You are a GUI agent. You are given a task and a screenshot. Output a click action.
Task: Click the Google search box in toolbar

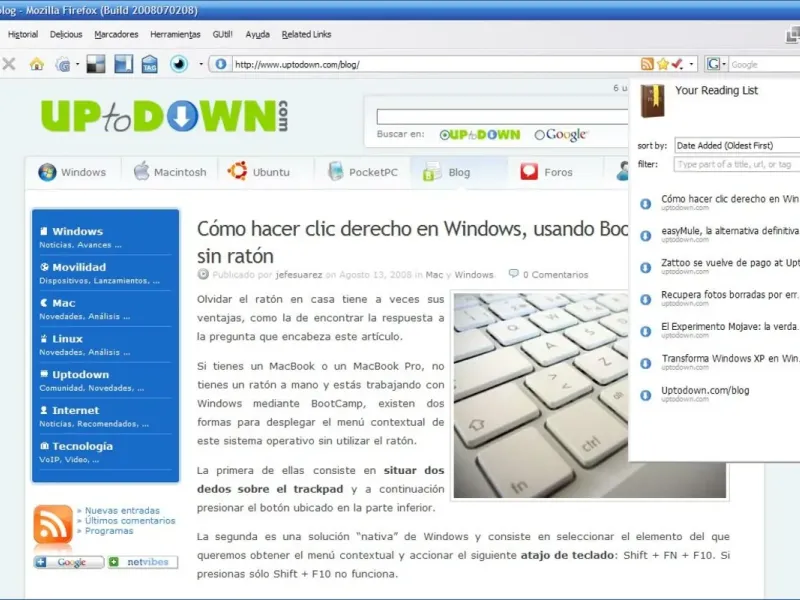coord(764,64)
